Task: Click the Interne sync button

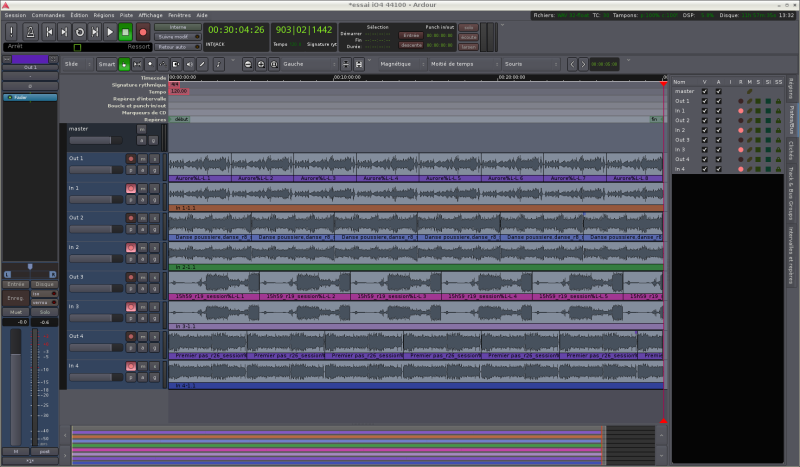Action: (x=178, y=27)
